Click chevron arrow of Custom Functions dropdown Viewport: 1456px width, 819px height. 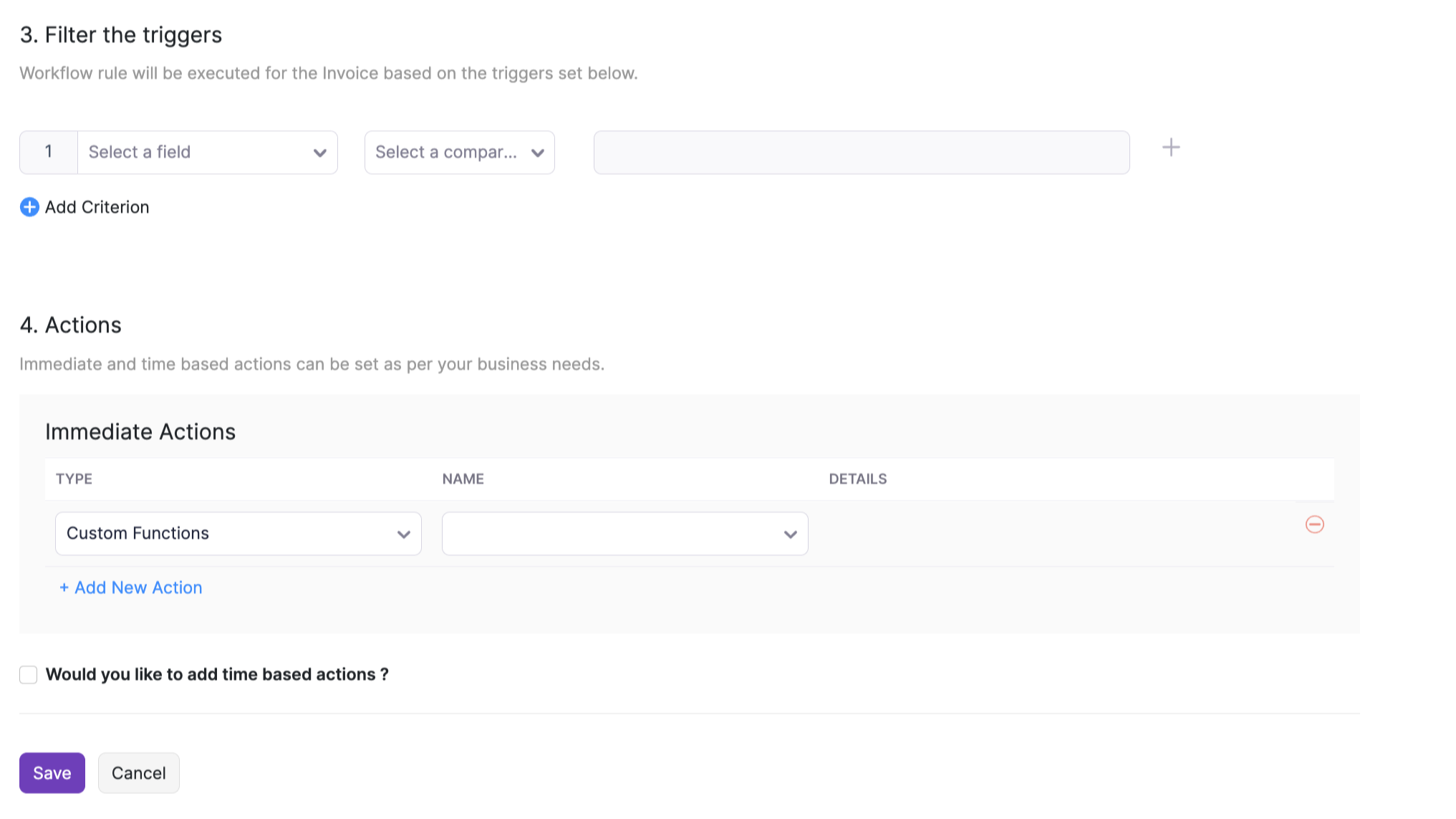click(x=403, y=535)
